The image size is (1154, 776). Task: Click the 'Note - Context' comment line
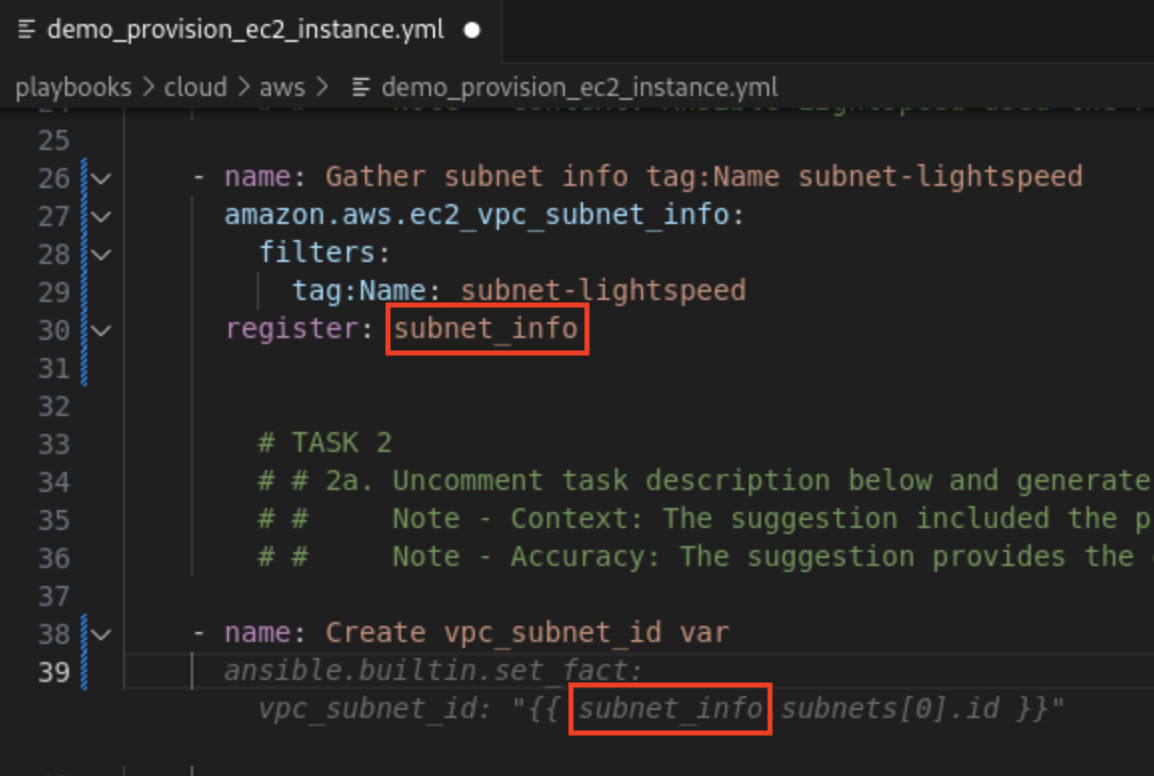pyautogui.click(x=705, y=519)
